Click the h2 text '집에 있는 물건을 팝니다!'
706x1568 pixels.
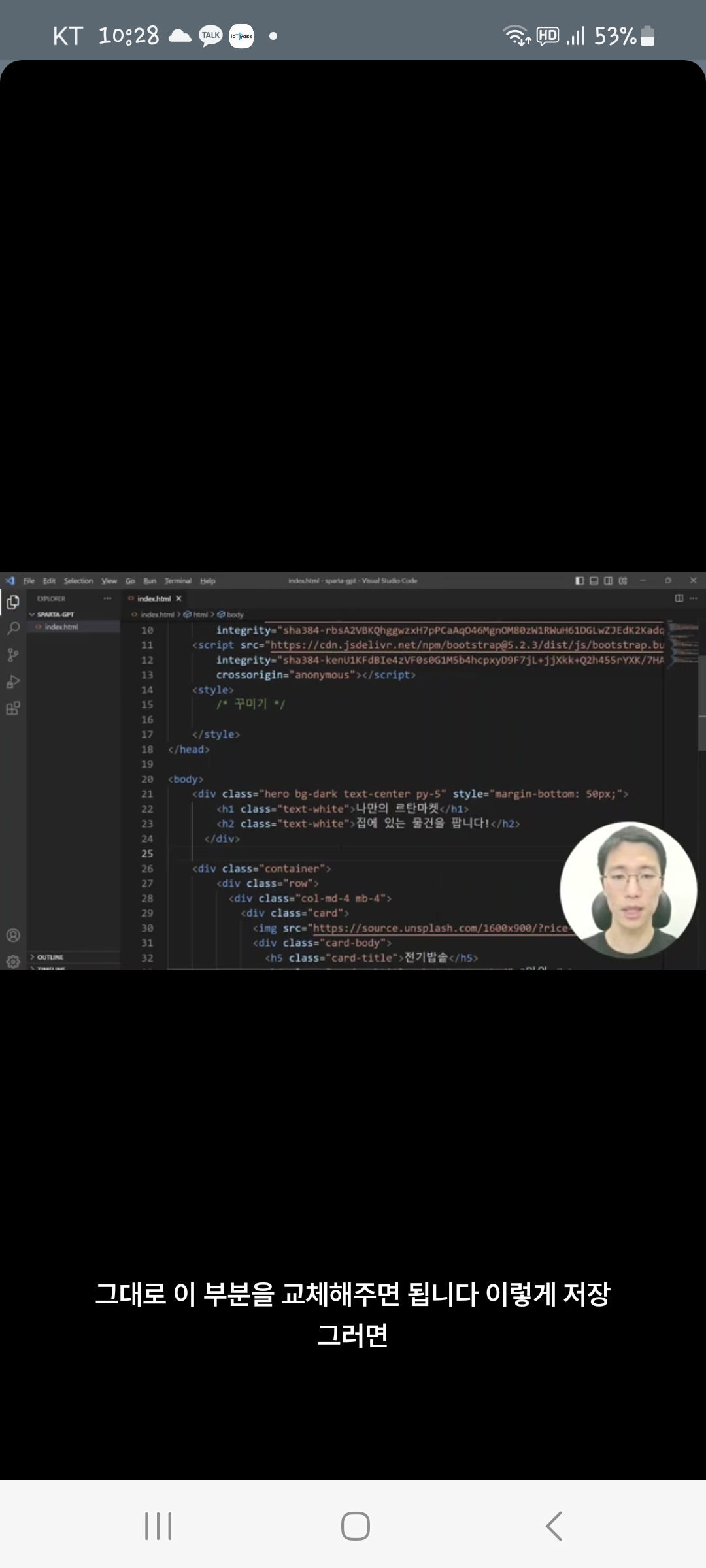[x=422, y=823]
